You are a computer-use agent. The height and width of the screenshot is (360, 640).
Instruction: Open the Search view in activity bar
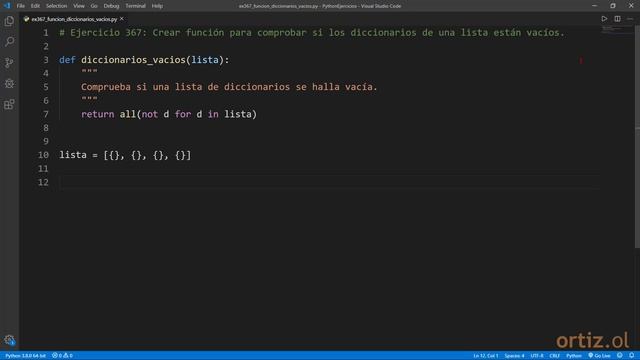9,42
